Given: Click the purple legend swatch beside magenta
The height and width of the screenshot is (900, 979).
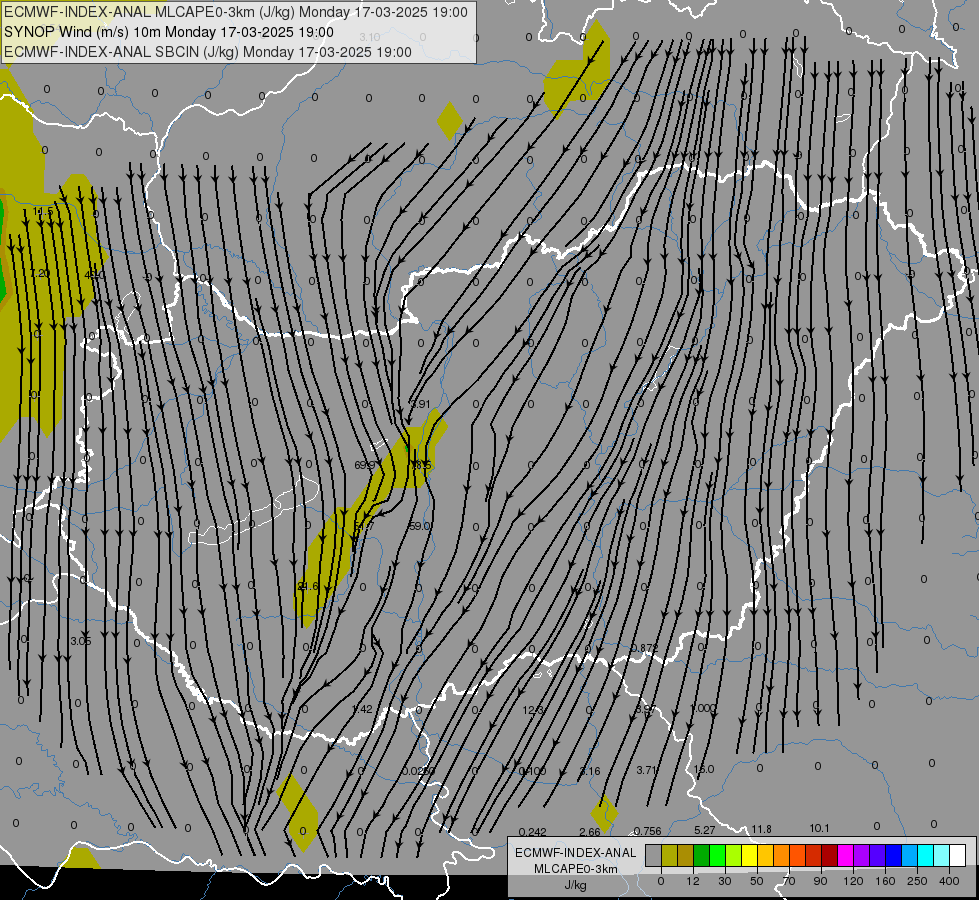Looking at the screenshot, I should click(862, 855).
